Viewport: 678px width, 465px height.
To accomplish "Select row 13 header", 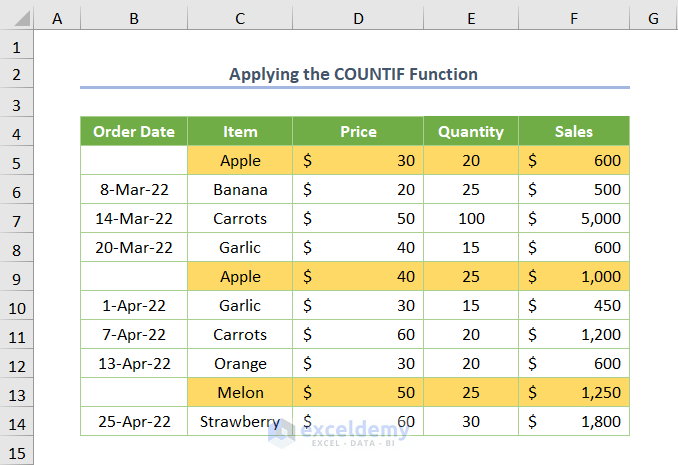I will [x=17, y=393].
